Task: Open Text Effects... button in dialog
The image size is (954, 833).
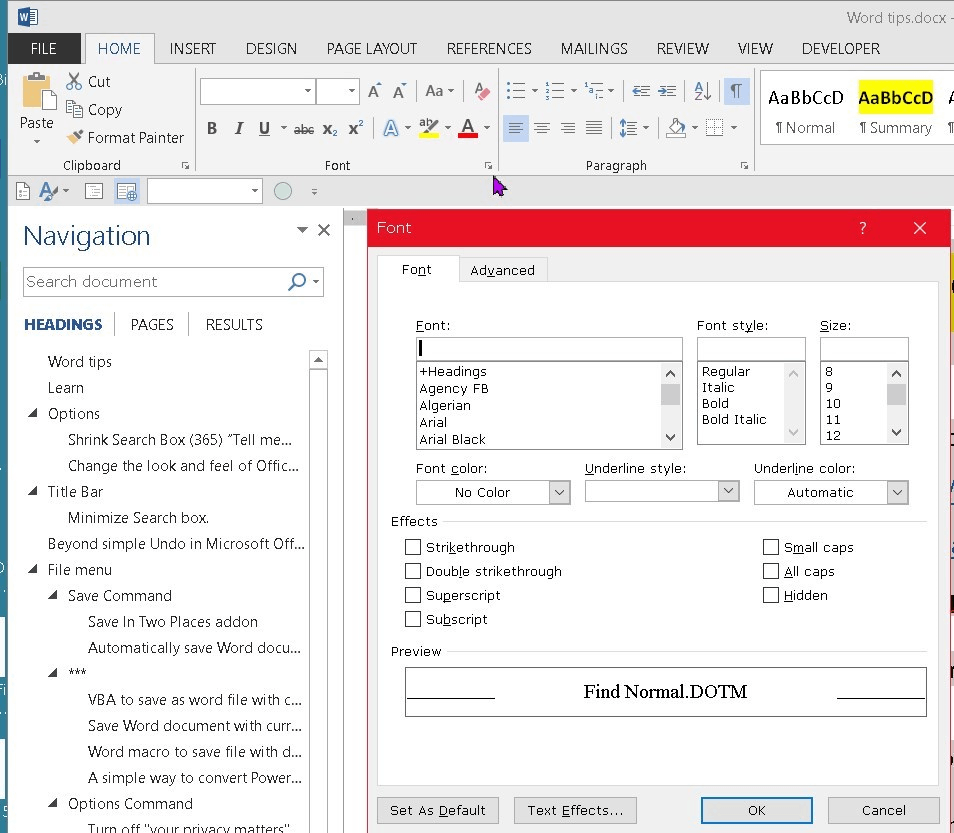Action: [575, 810]
